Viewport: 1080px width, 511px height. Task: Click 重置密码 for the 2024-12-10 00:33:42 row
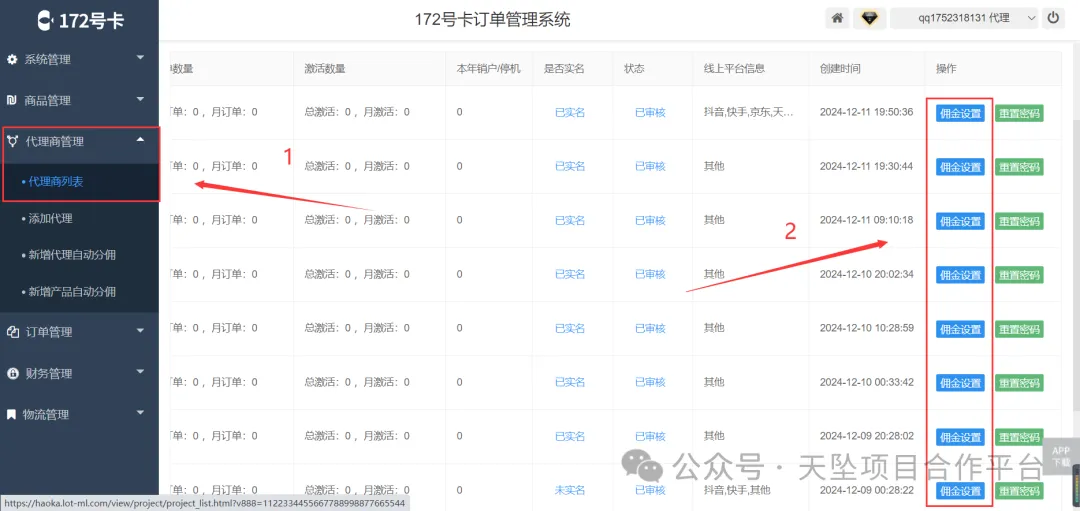pos(1019,383)
